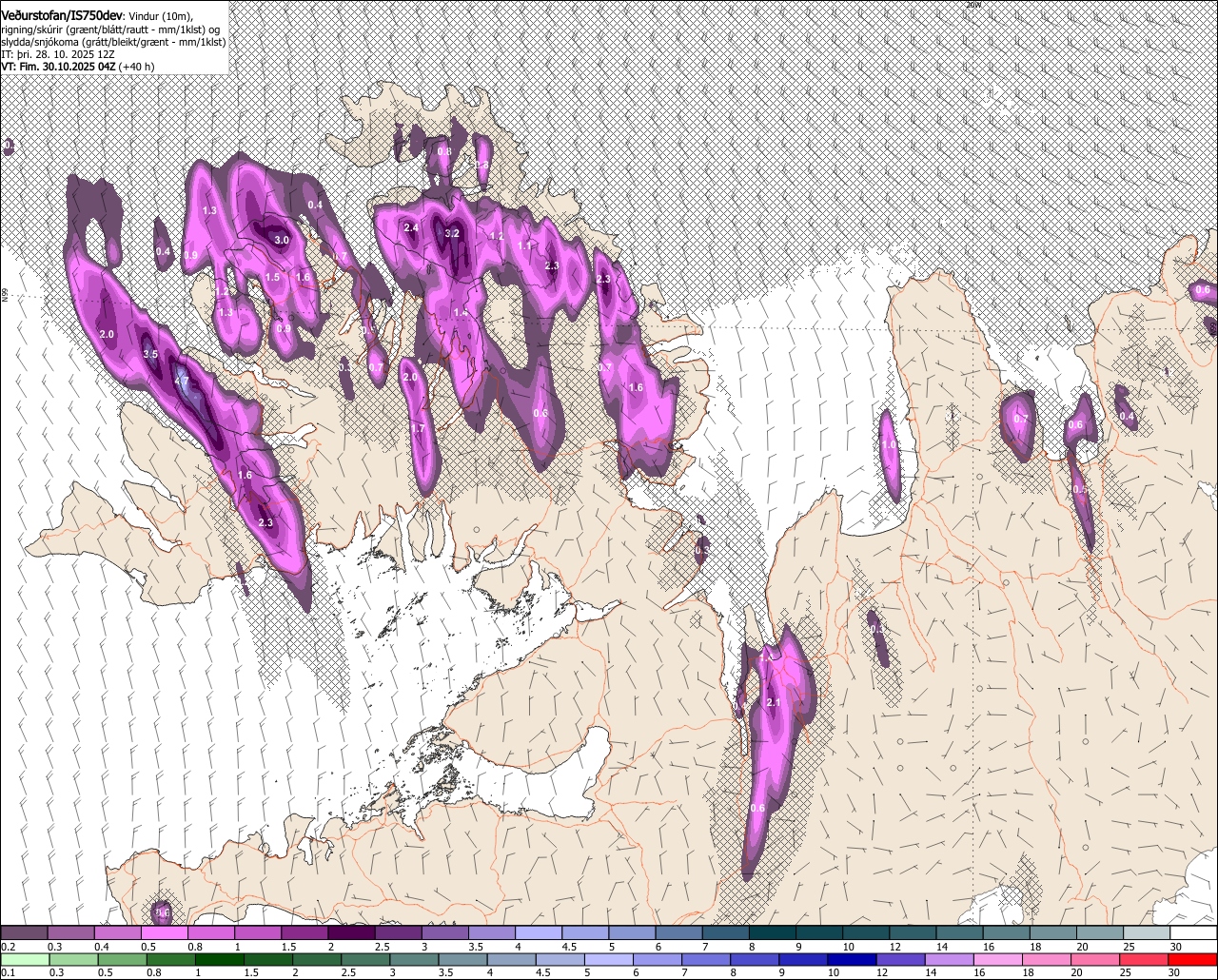This screenshot has height=980, width=1218.
Task: Select the rain legend swatch starting at 0.1
Action: pos(24,959)
